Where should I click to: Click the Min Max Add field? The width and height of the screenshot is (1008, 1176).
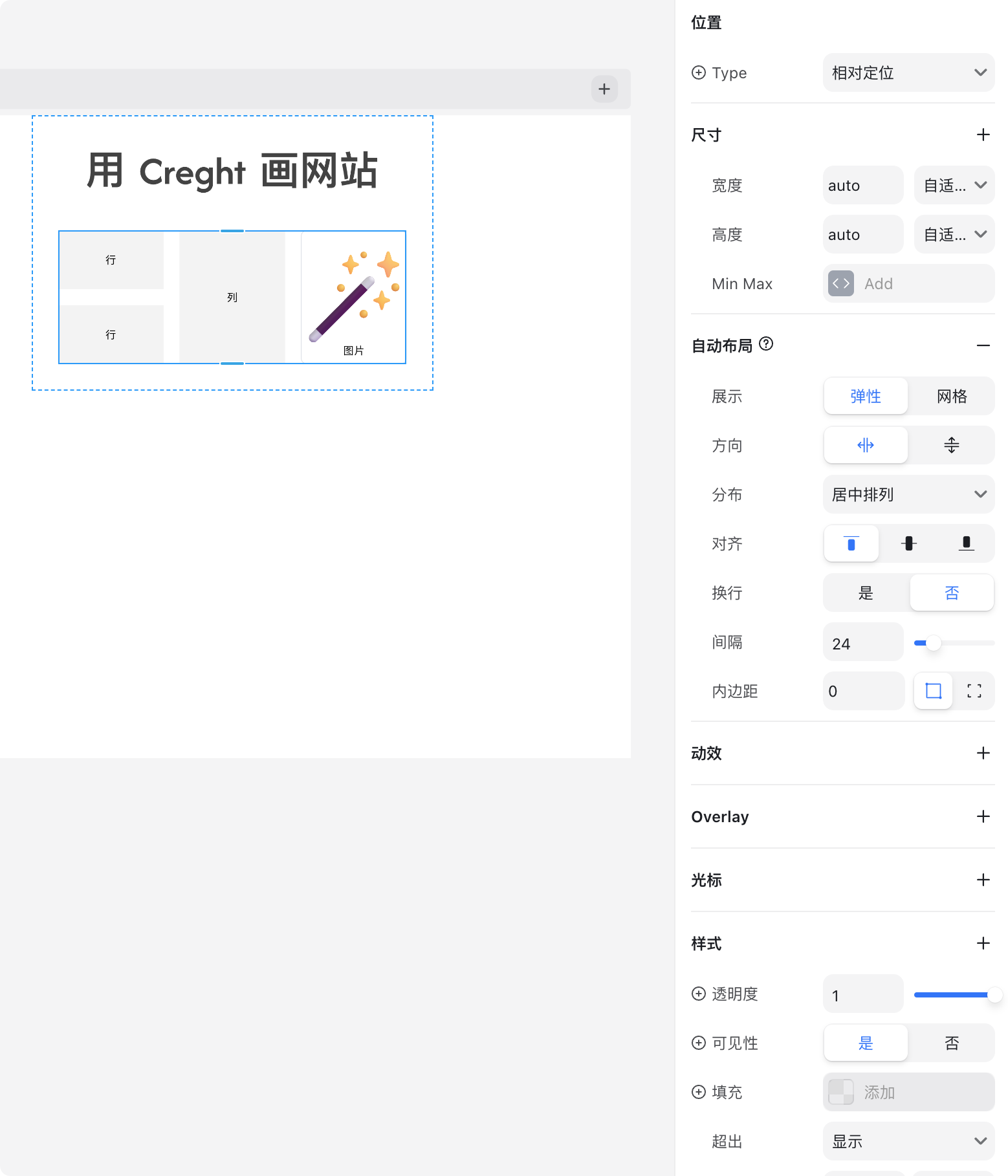(908, 283)
